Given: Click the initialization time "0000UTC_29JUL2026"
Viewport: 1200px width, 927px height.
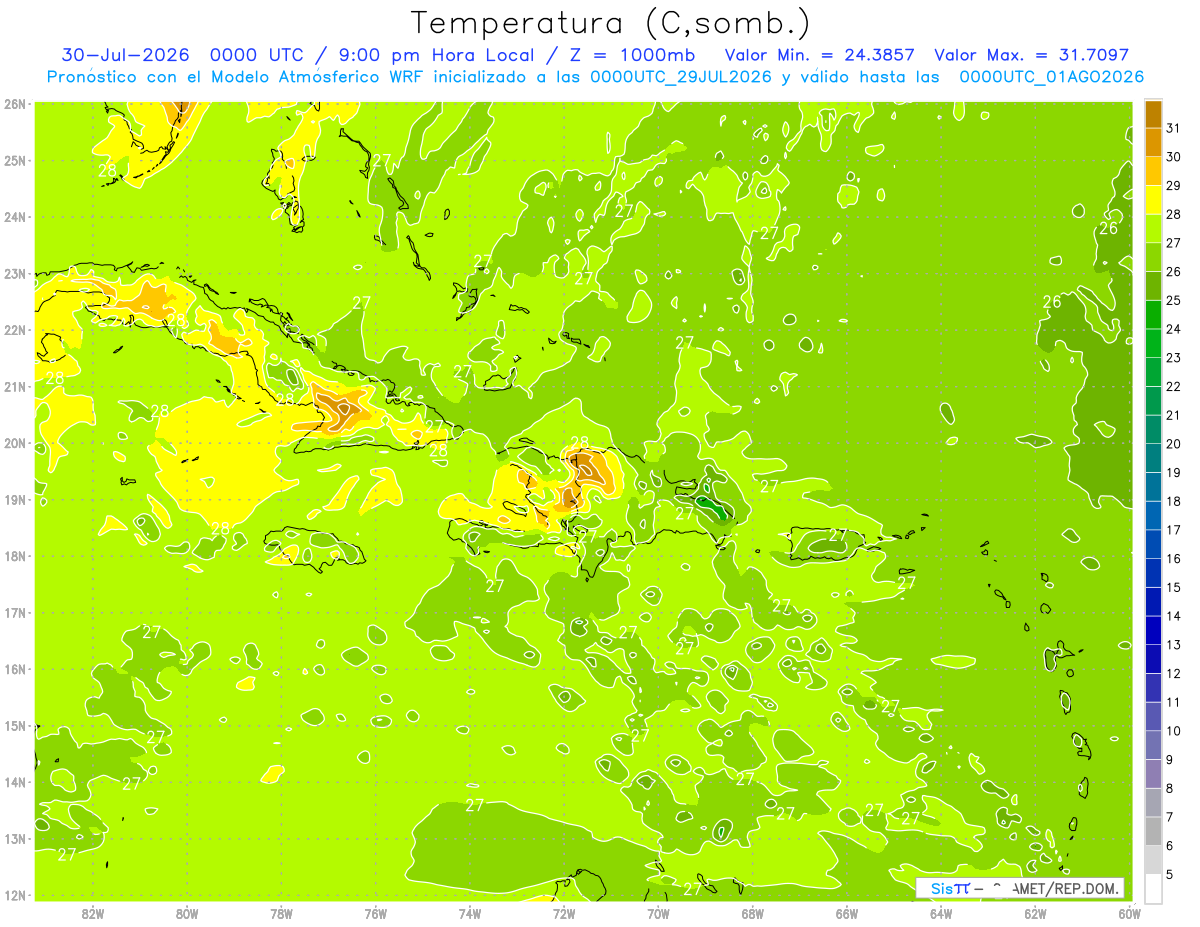Looking at the screenshot, I should 681,77.
